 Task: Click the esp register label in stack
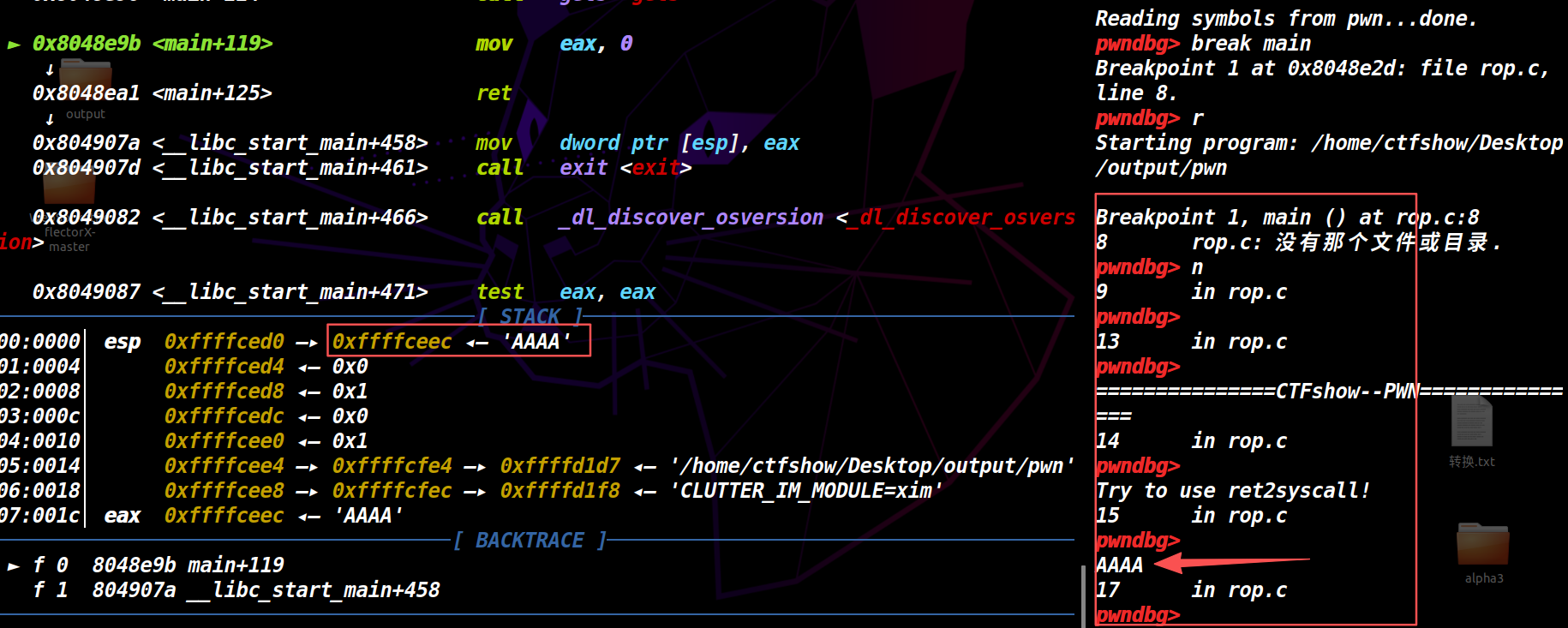123,342
